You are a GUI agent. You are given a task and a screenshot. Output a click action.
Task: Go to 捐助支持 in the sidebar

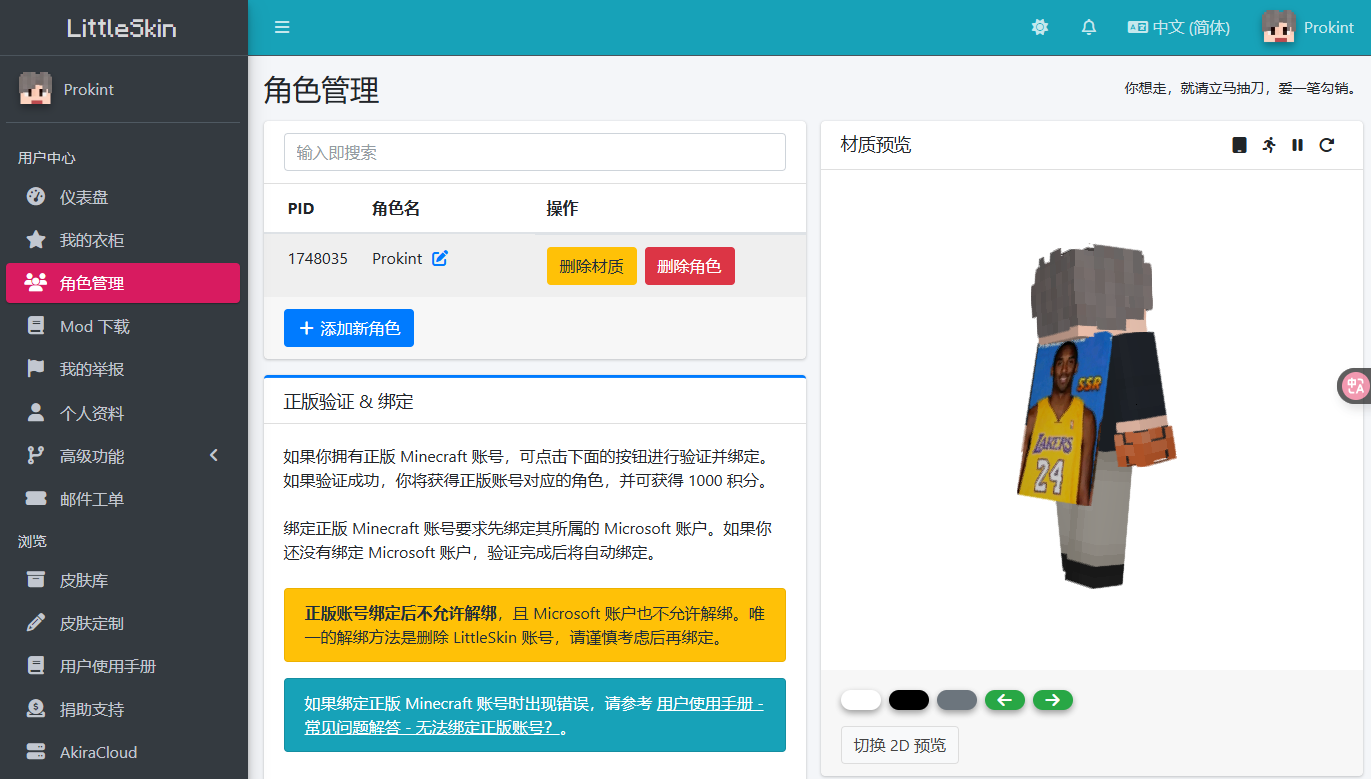coord(123,709)
